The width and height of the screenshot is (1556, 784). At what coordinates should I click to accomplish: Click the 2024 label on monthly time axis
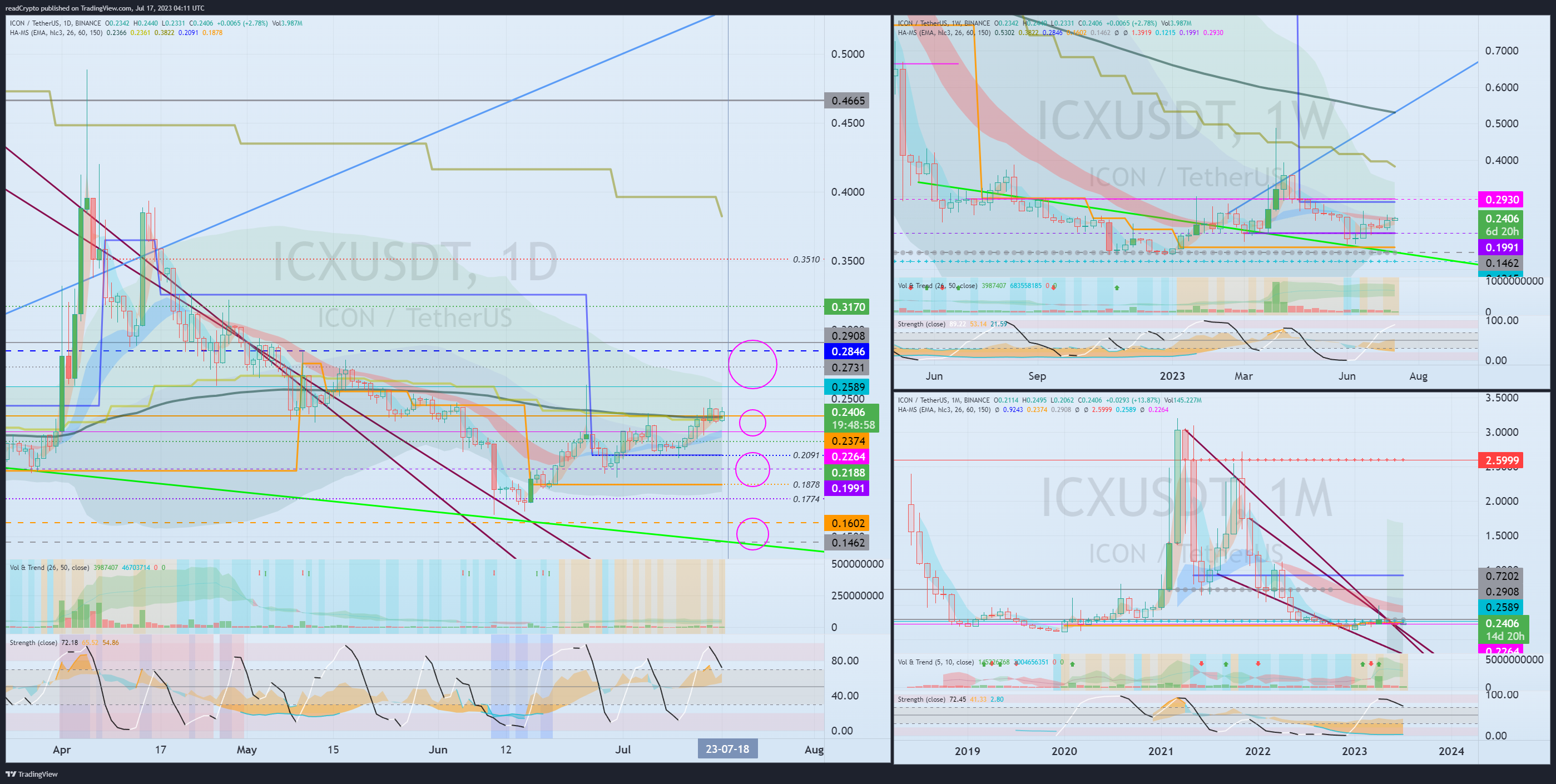pos(1451,751)
